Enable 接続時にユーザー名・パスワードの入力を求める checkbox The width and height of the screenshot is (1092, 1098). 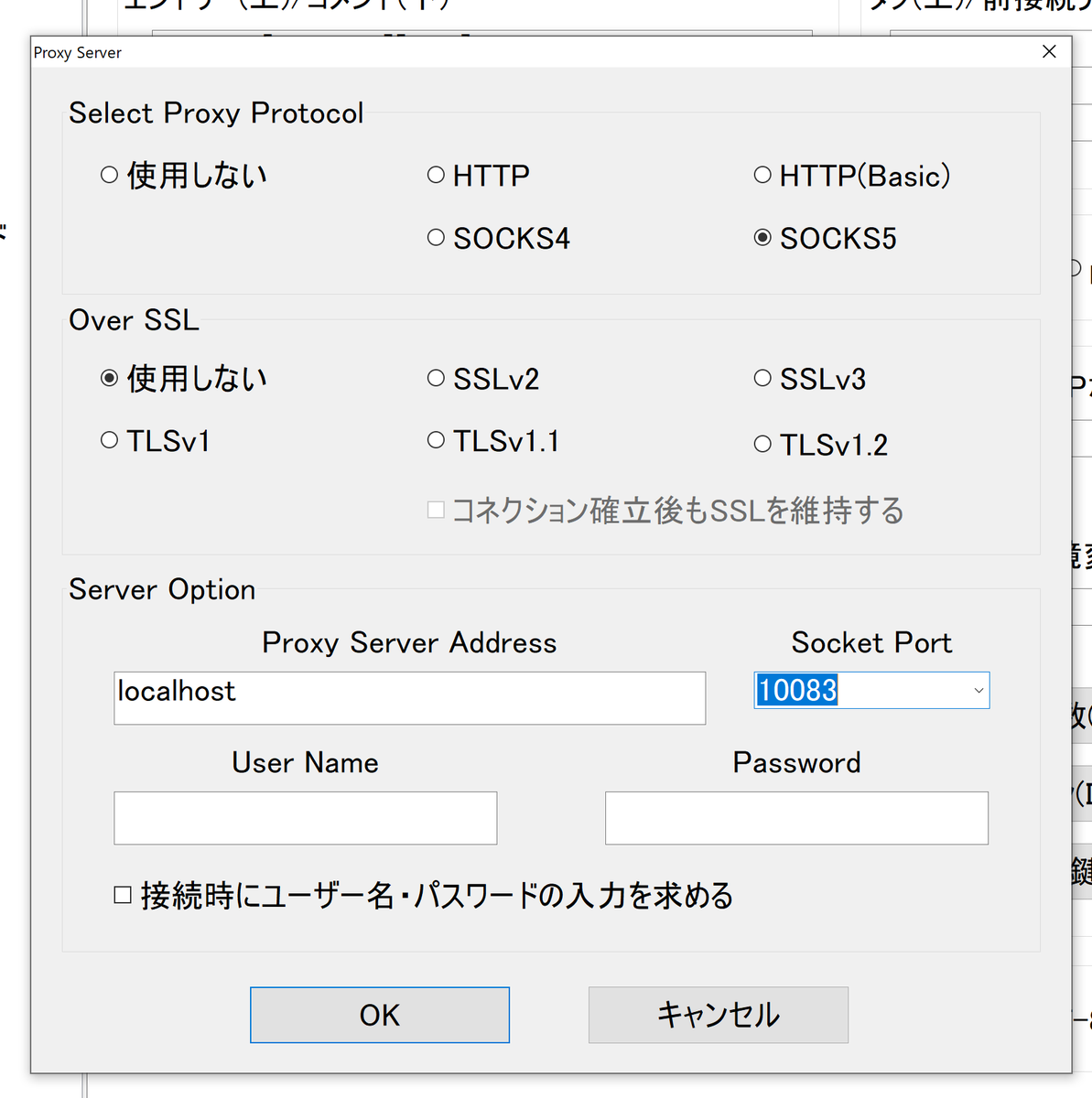point(123,895)
